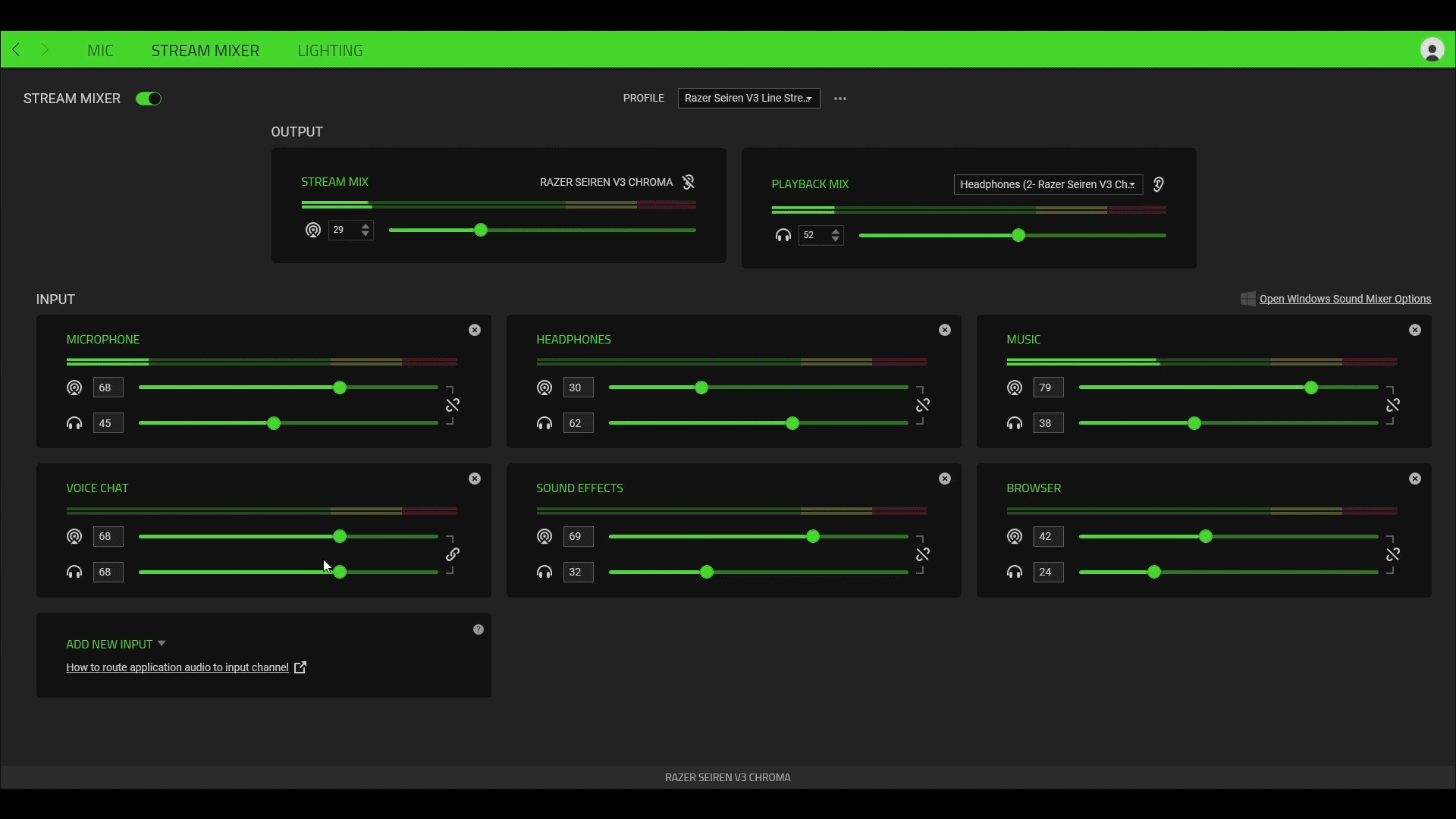Mute the Microphone stream broadcast icon
The image size is (1456, 819).
tap(74, 388)
